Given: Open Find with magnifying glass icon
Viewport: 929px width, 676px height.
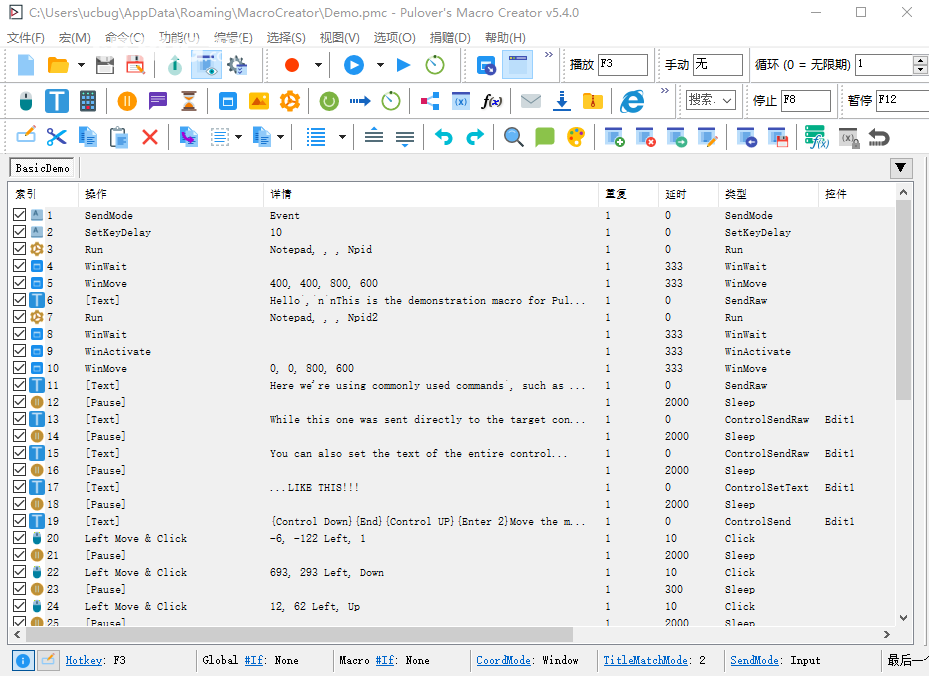Looking at the screenshot, I should (x=514, y=137).
